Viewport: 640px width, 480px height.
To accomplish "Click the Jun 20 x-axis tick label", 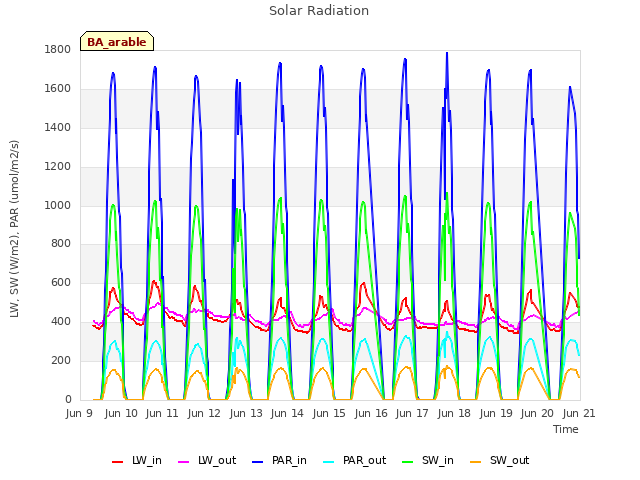I will (537, 413).
